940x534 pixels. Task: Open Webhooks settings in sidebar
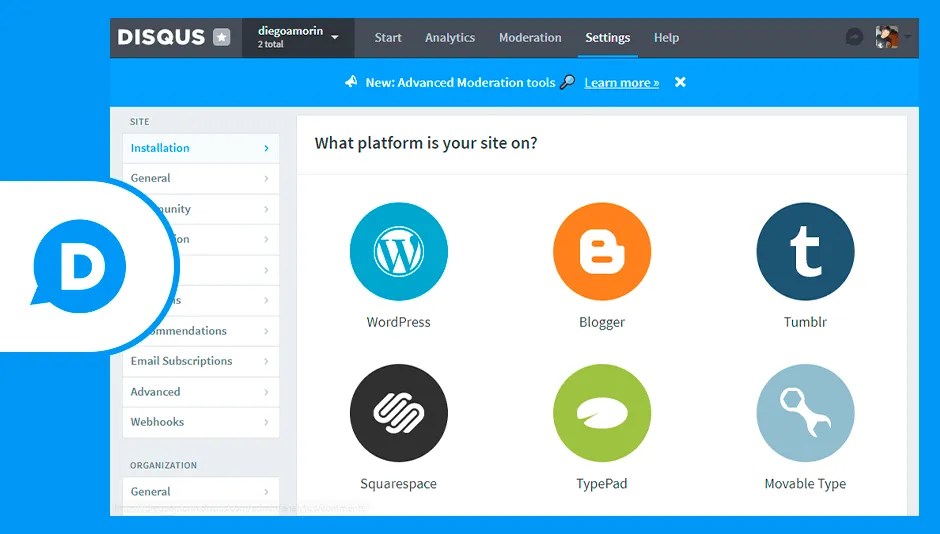click(x=201, y=422)
